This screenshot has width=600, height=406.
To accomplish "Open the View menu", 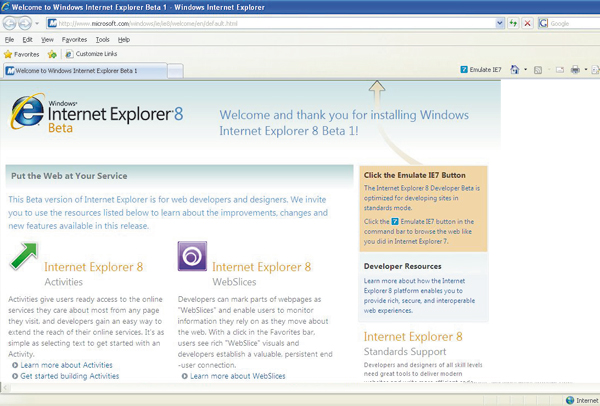I will point(47,39).
